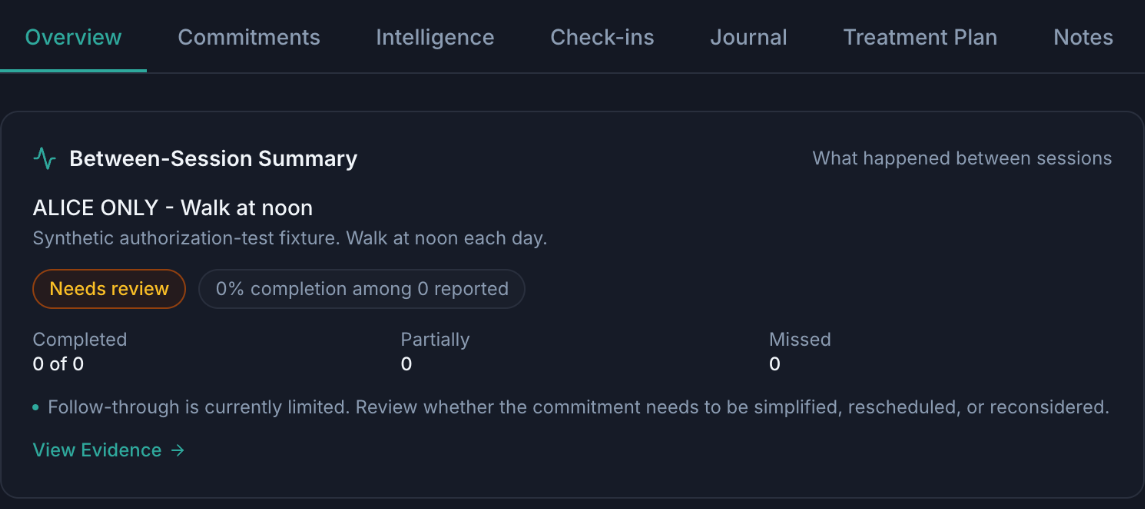Open the Notes tab

(x=1083, y=37)
